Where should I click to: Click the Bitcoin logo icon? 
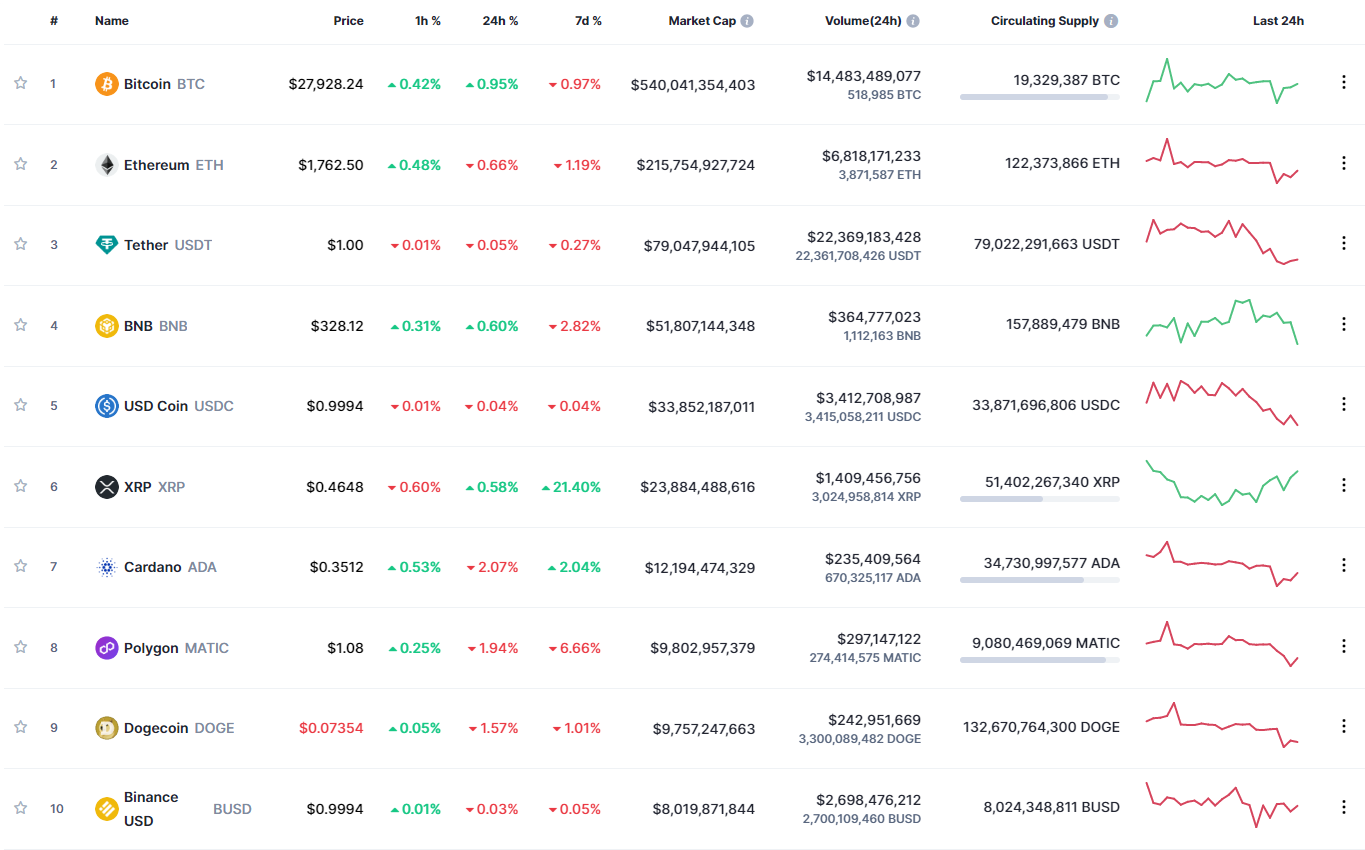coord(106,84)
